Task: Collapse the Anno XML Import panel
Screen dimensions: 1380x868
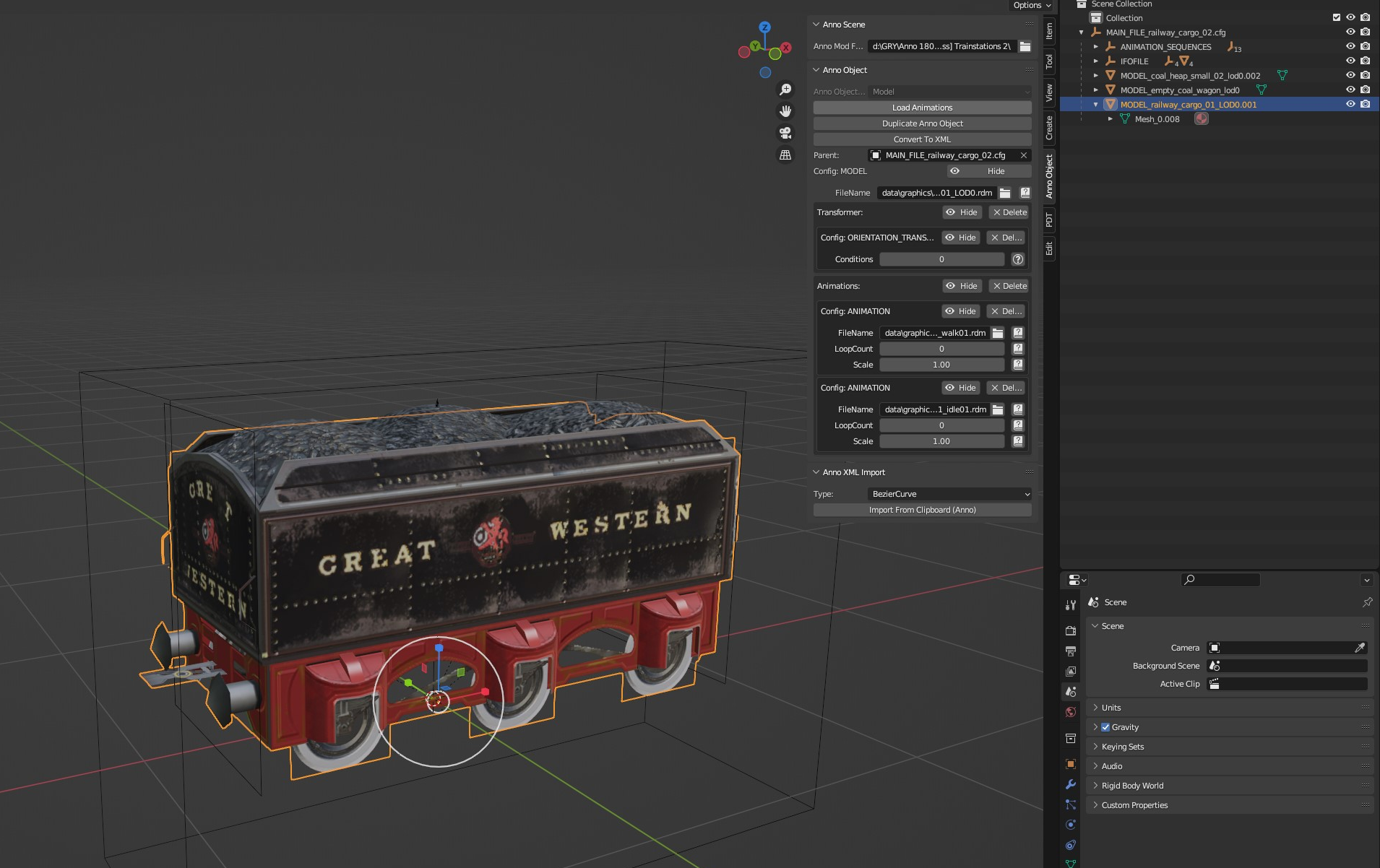Action: click(816, 472)
